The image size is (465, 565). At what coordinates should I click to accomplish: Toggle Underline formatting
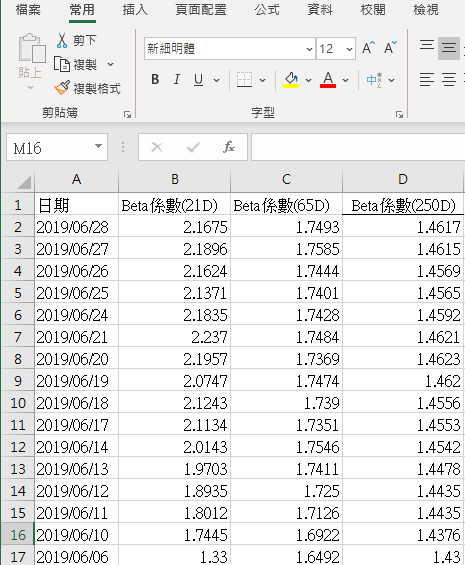[198, 79]
